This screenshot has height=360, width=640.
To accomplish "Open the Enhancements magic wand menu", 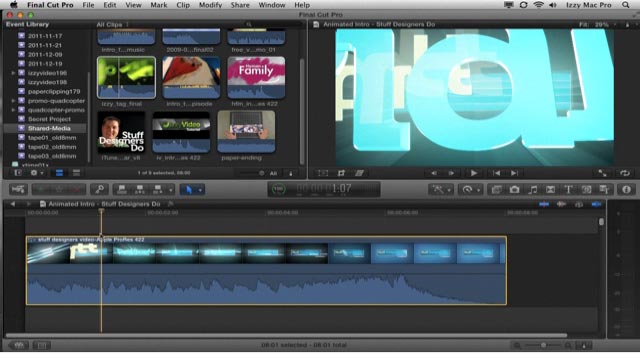I will (441, 189).
